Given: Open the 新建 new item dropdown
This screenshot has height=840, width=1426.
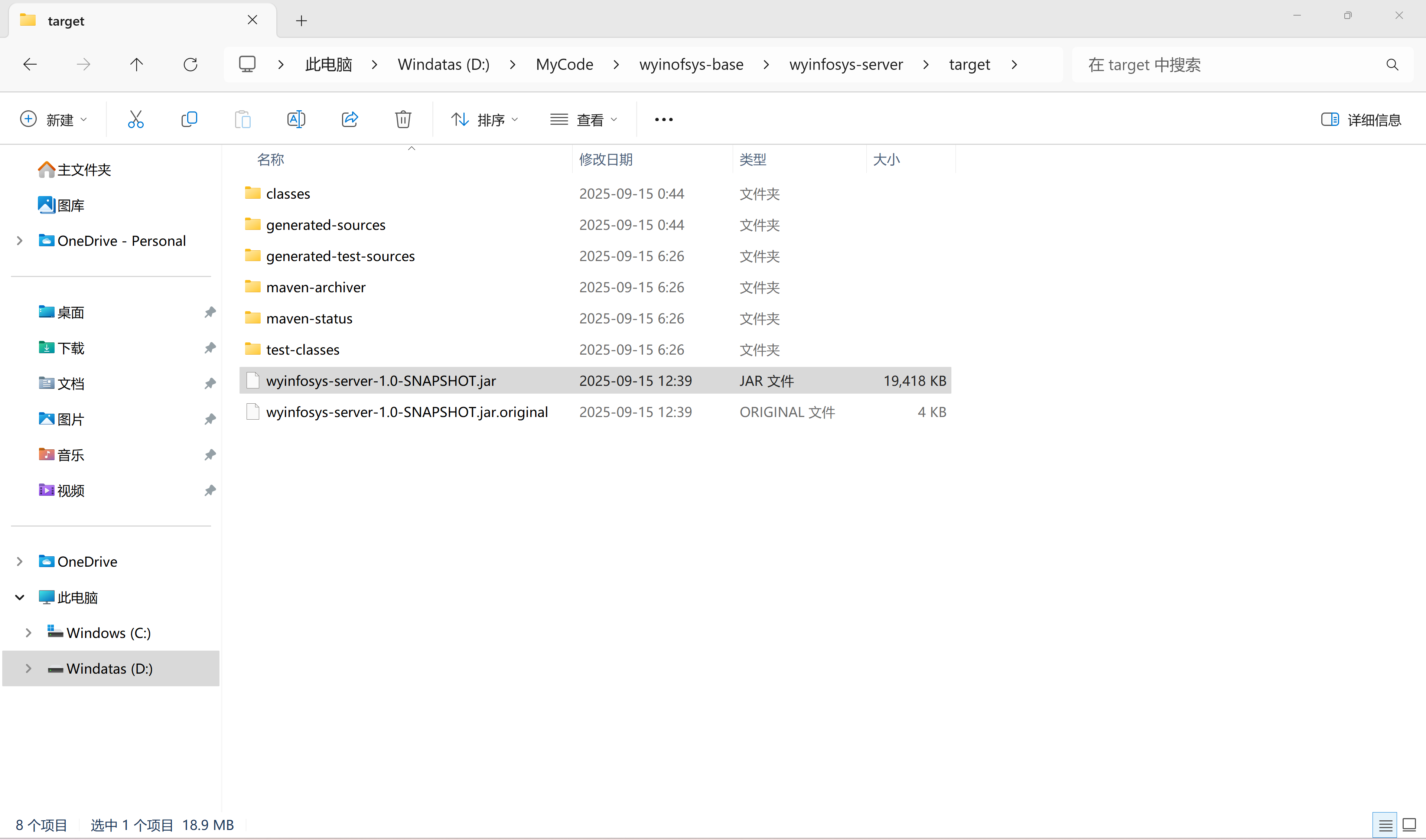Looking at the screenshot, I should click(54, 119).
